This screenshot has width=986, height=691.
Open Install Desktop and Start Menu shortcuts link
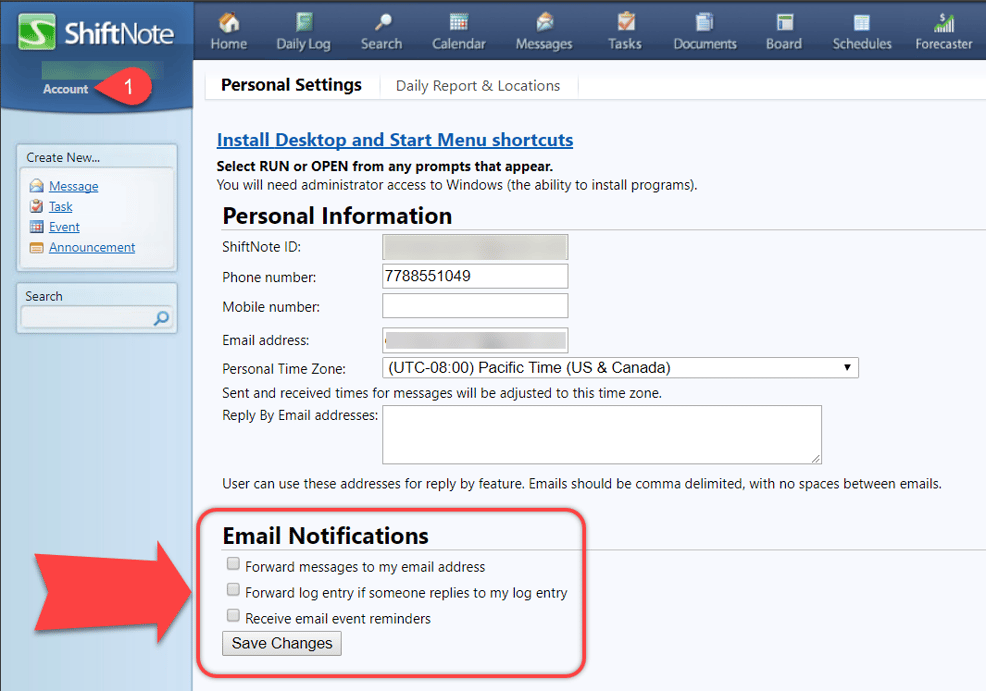click(395, 140)
